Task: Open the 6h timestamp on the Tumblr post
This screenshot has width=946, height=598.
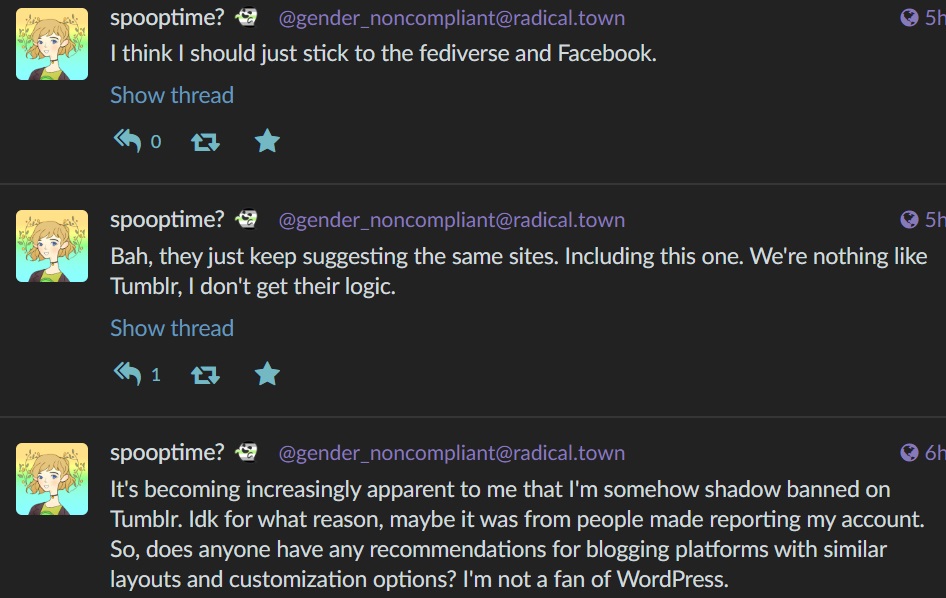Action: tap(935, 453)
